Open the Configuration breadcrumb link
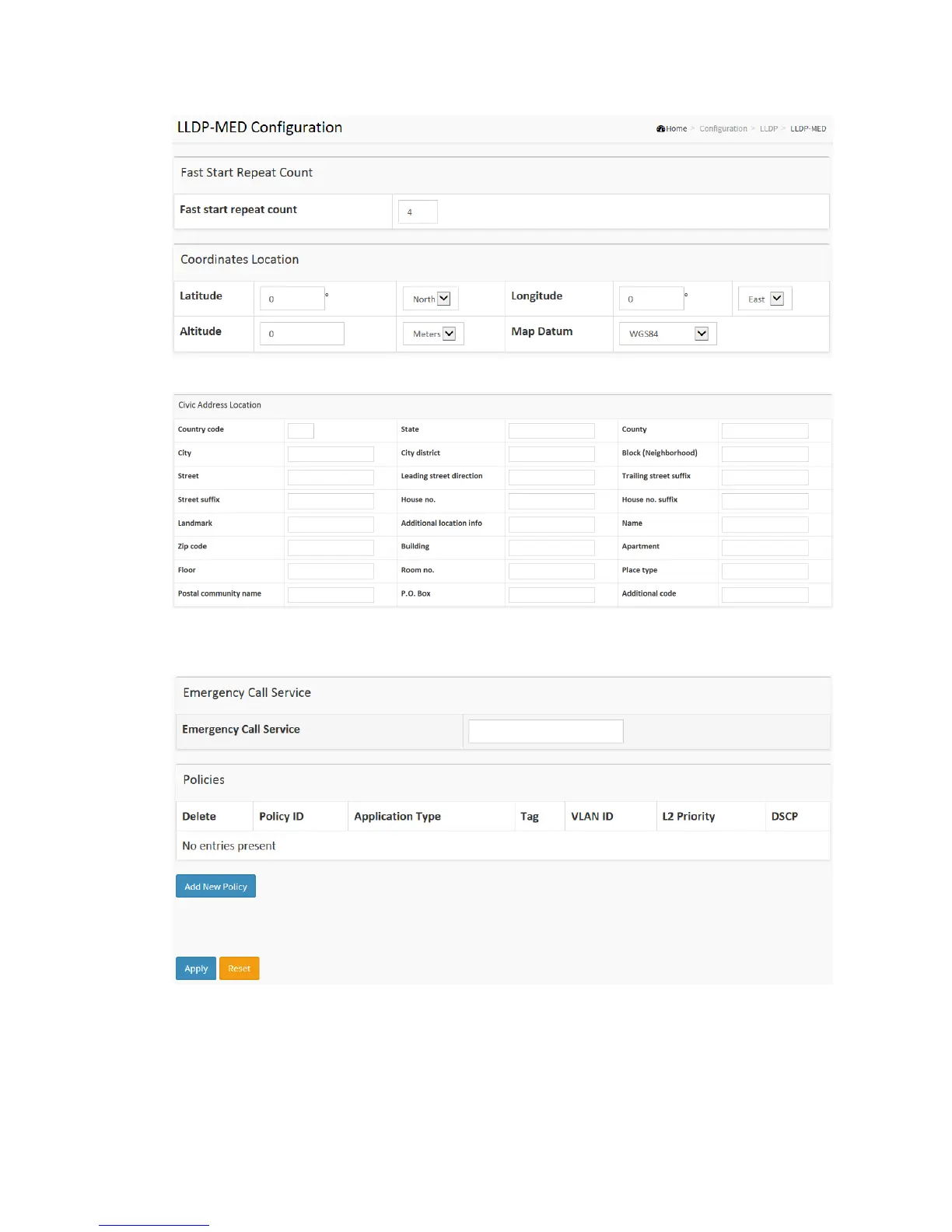Image resolution: width=952 pixels, height=1232 pixels. [x=723, y=129]
